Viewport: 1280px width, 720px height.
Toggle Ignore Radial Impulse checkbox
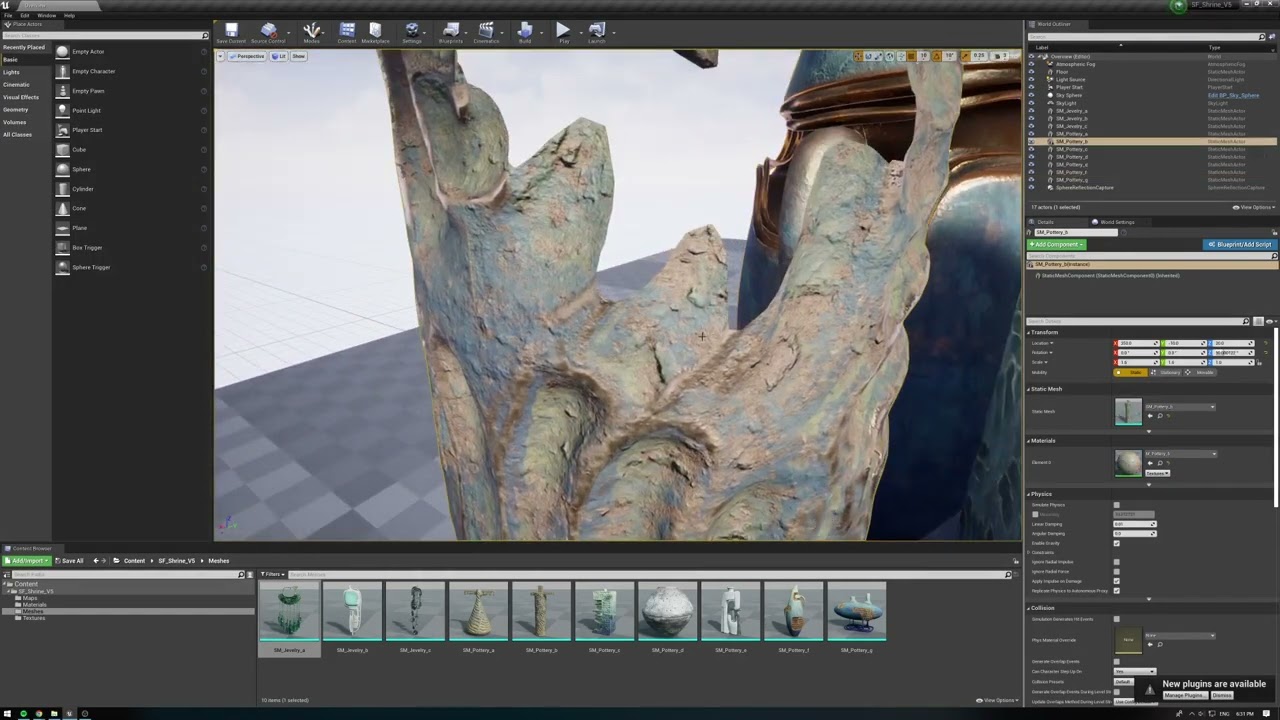coord(1117,562)
